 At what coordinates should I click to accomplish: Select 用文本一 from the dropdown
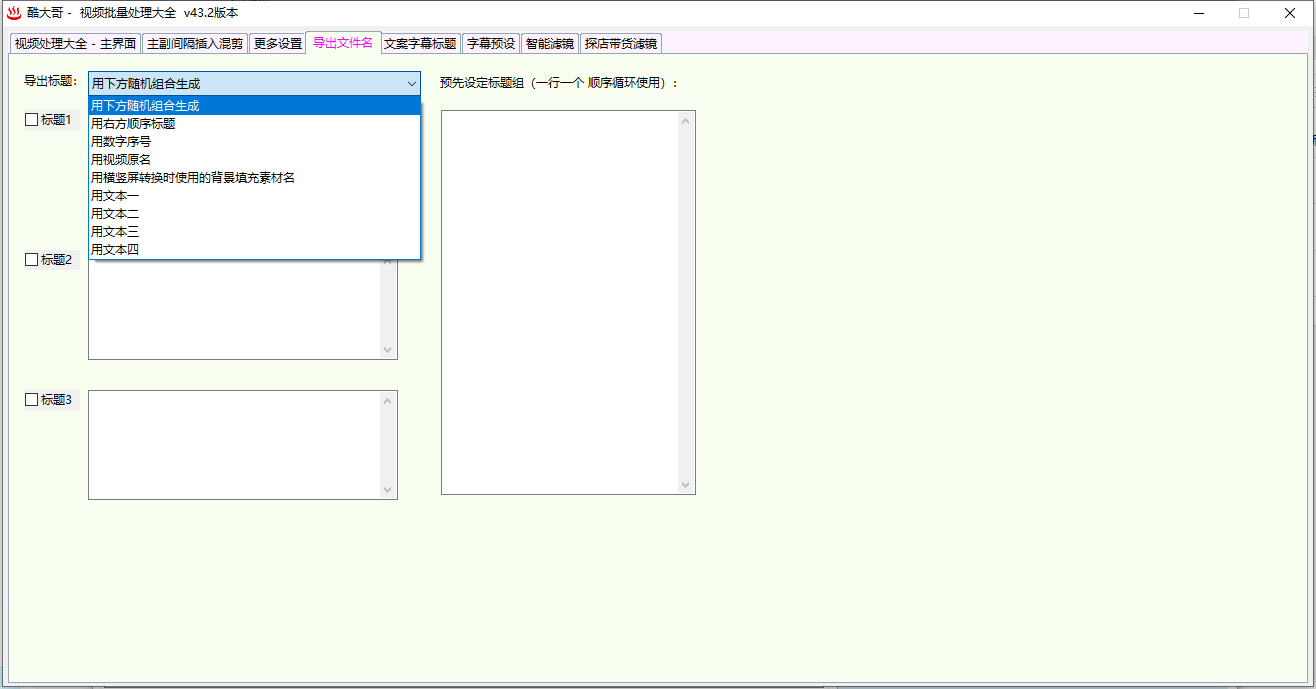[254, 196]
